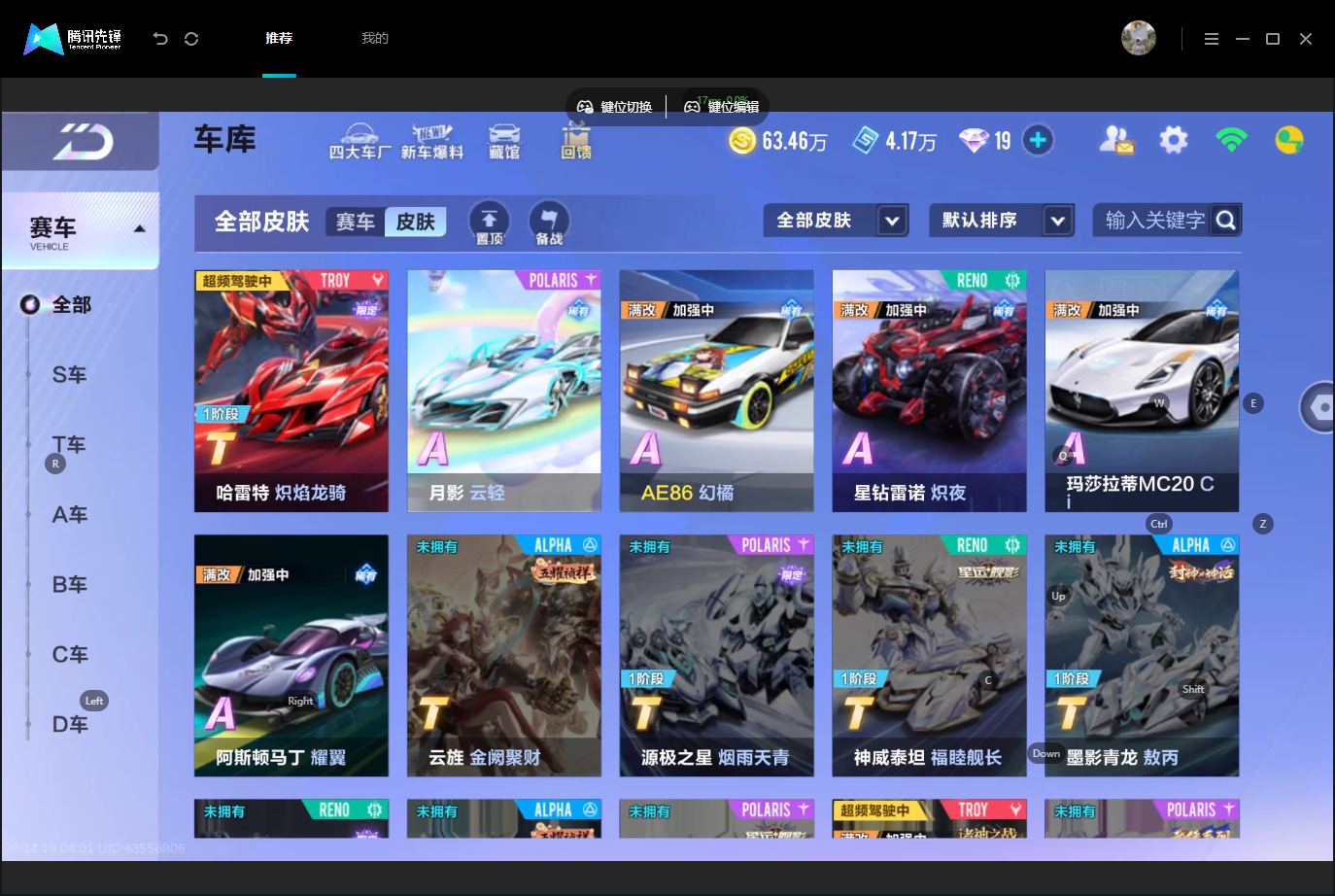Screen dimensions: 1335x896
Task: Select the T车 class filter
Action: pos(70,445)
